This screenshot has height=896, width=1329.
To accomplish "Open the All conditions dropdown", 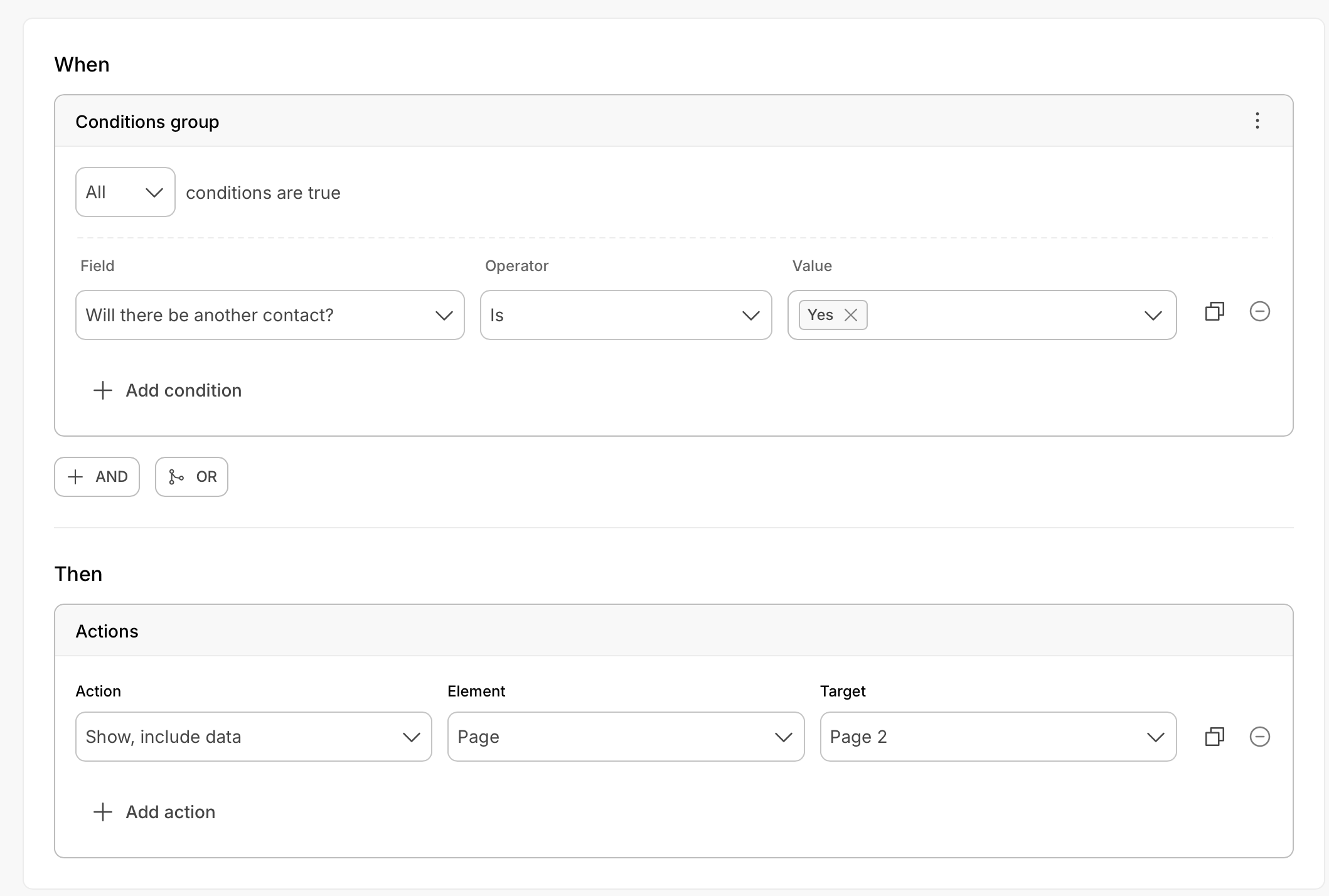I will [125, 192].
